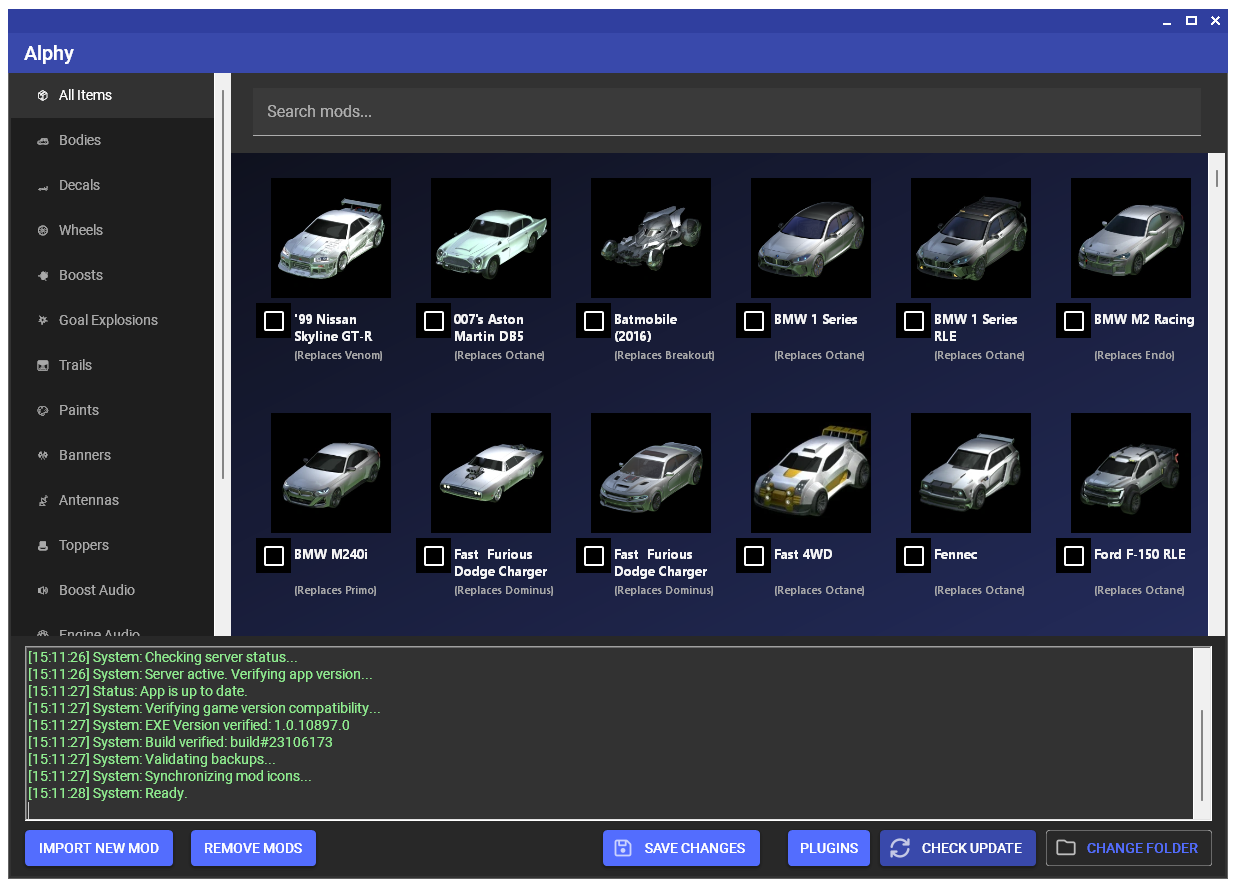Click 'Build verified: build#23106173' log line
Image resolution: width=1235 pixels, height=886 pixels.
pos(180,743)
